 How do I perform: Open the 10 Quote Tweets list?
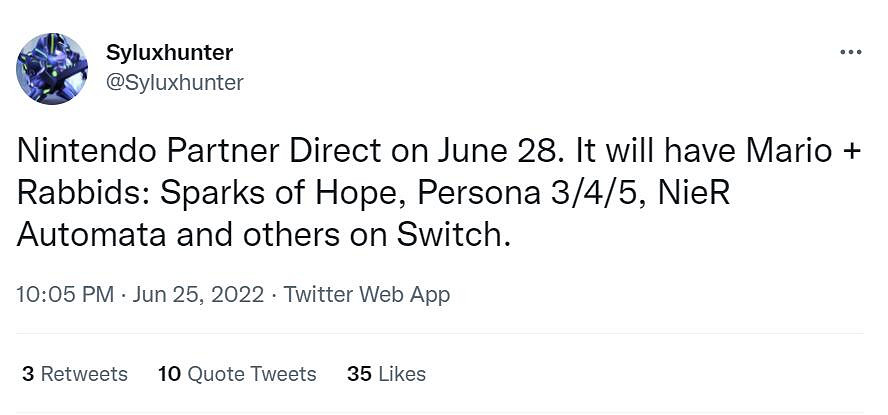pyautogui.click(x=237, y=374)
